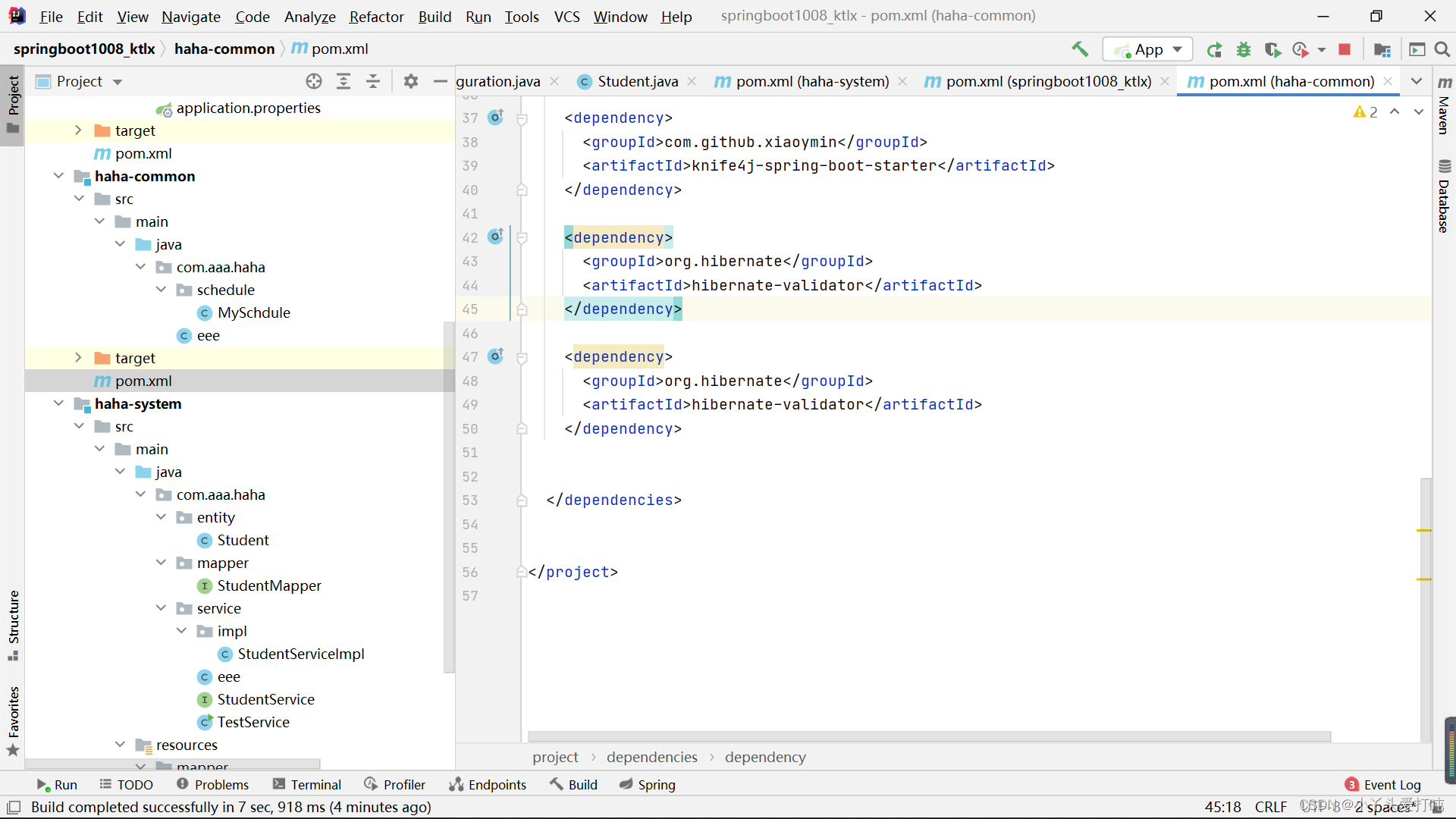Toggle the Project side tab

13,105
